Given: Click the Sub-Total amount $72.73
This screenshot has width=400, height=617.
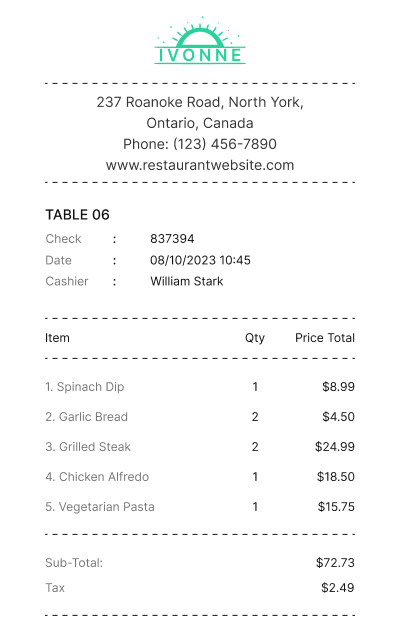Looking at the screenshot, I should click(335, 563).
